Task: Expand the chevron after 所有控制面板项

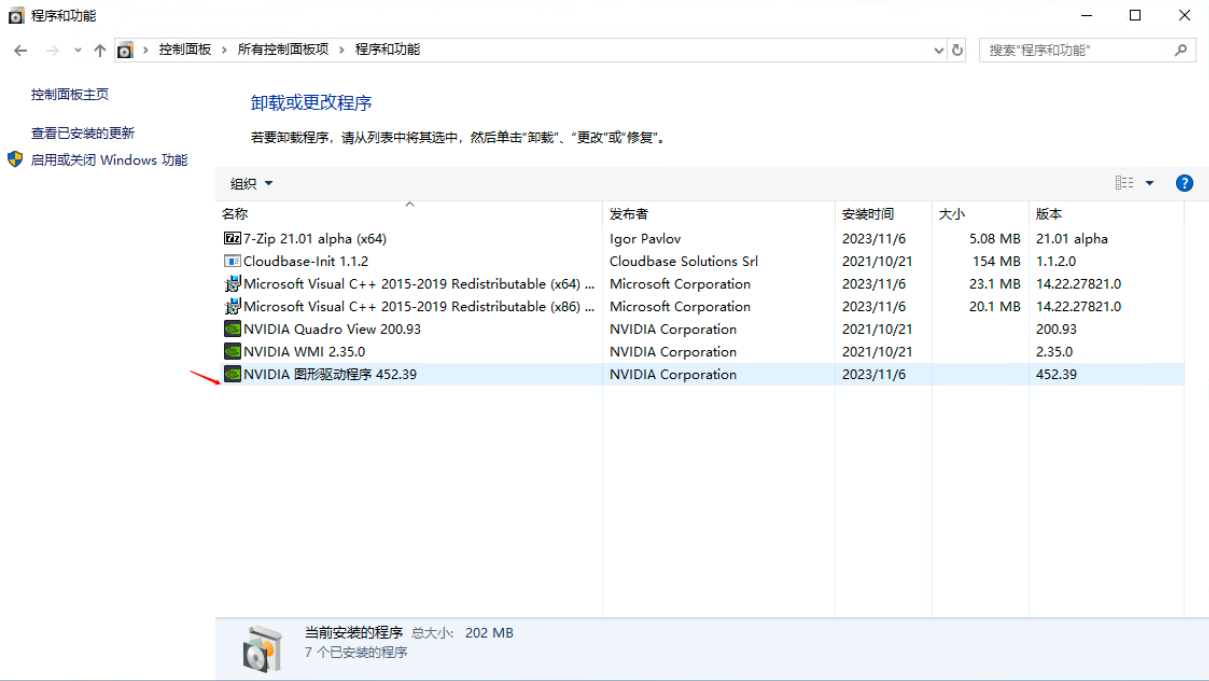Action: click(x=342, y=50)
